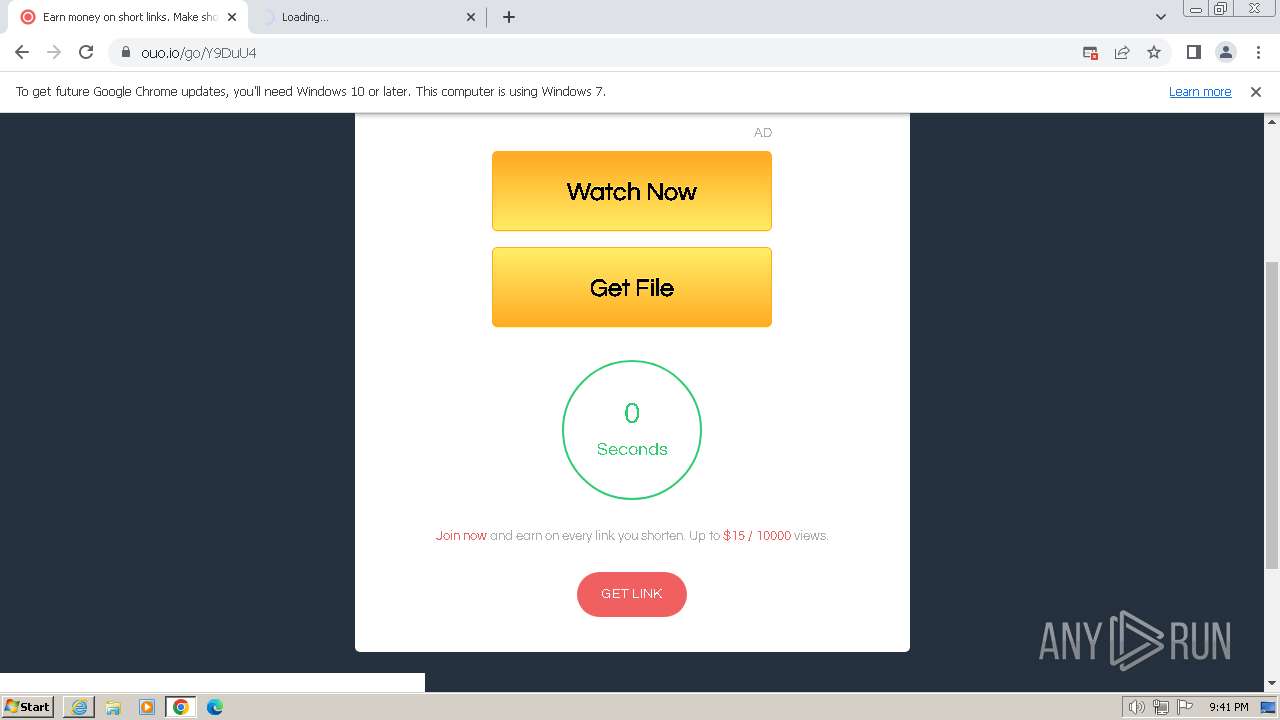
Task: Dismiss the Chrome update notification bar
Action: (x=1256, y=91)
